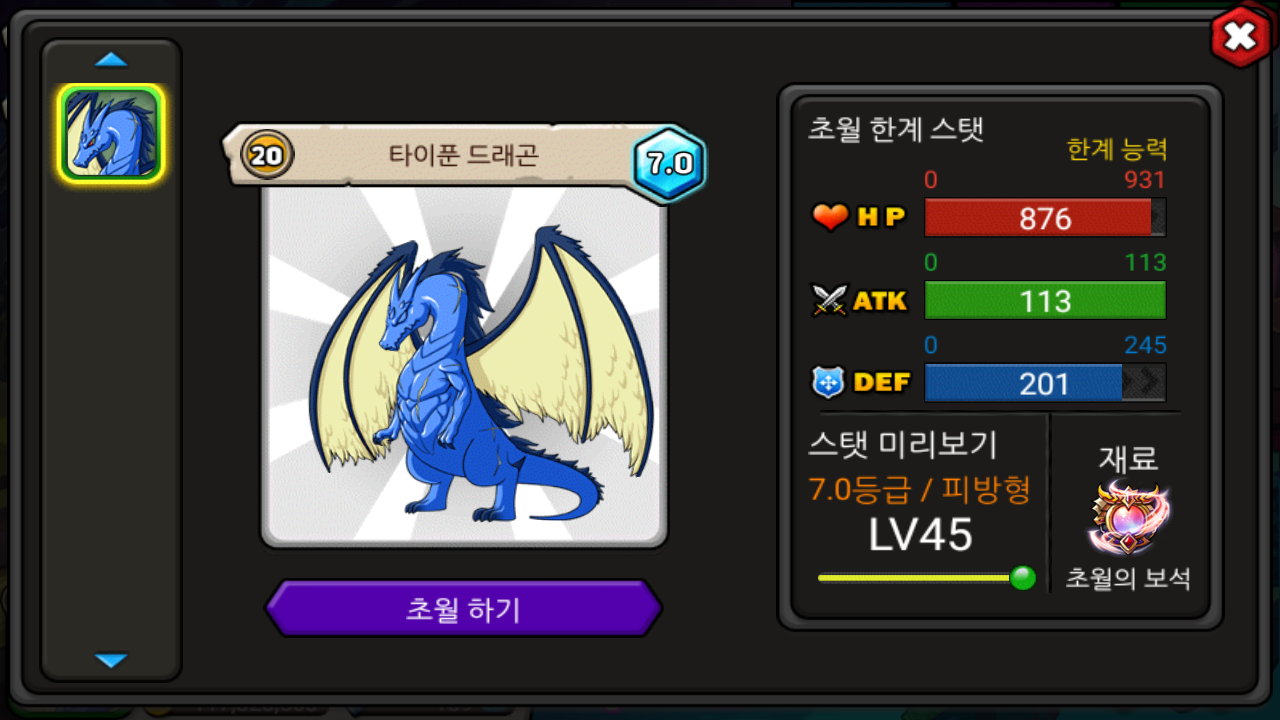1280x720 pixels.
Task: Click the green level preview slider knob
Action: [1022, 578]
